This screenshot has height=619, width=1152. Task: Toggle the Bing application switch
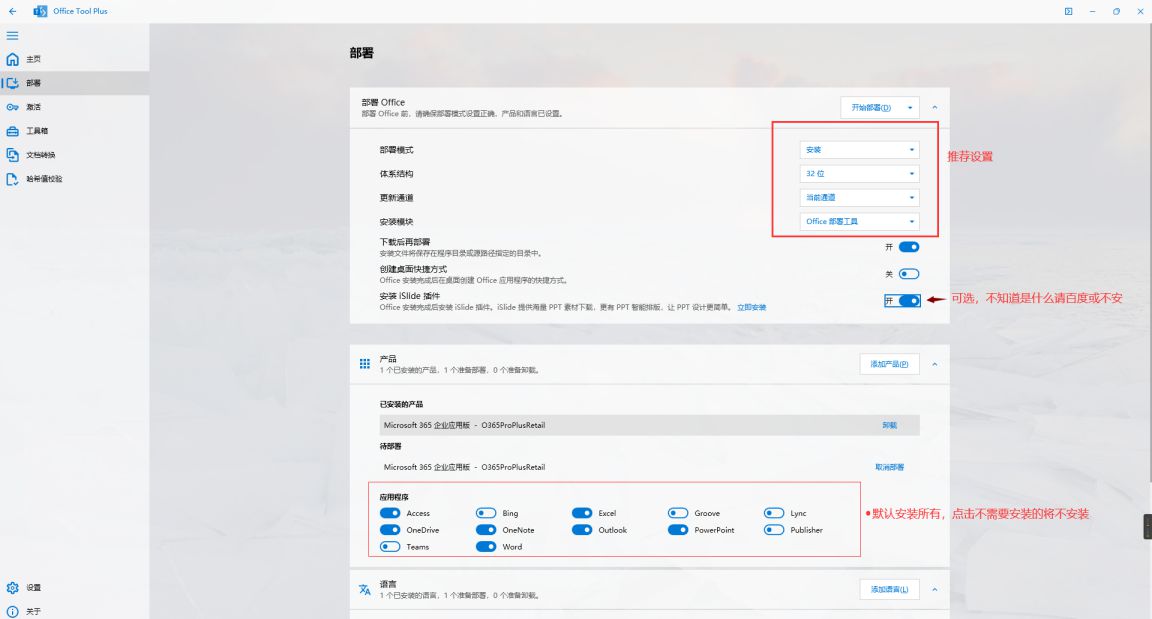click(486, 513)
